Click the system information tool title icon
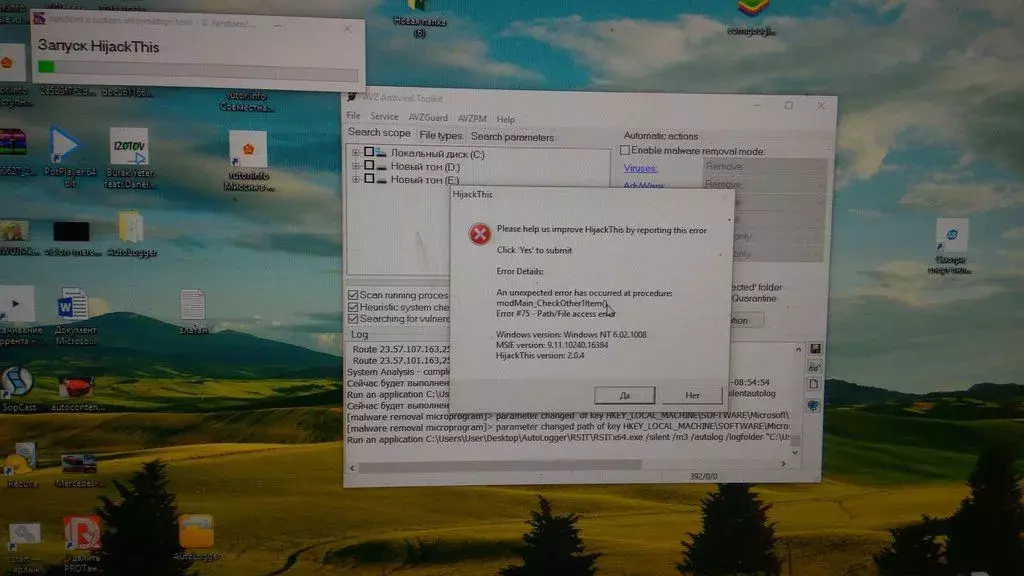This screenshot has width=1024, height=576. [x=40, y=18]
